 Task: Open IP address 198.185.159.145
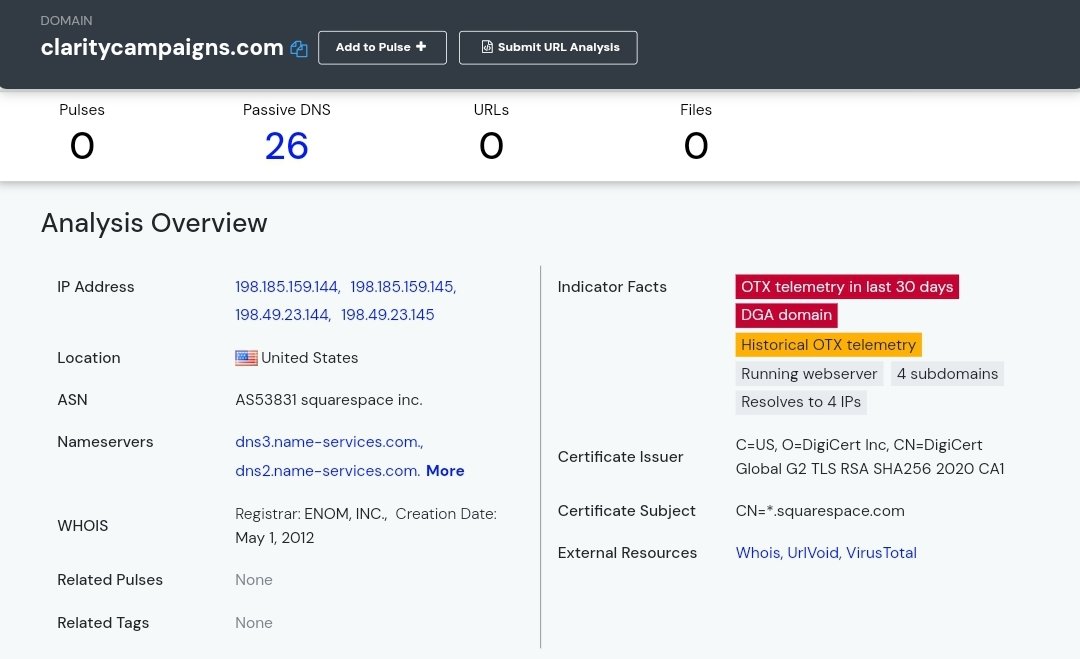pos(403,287)
